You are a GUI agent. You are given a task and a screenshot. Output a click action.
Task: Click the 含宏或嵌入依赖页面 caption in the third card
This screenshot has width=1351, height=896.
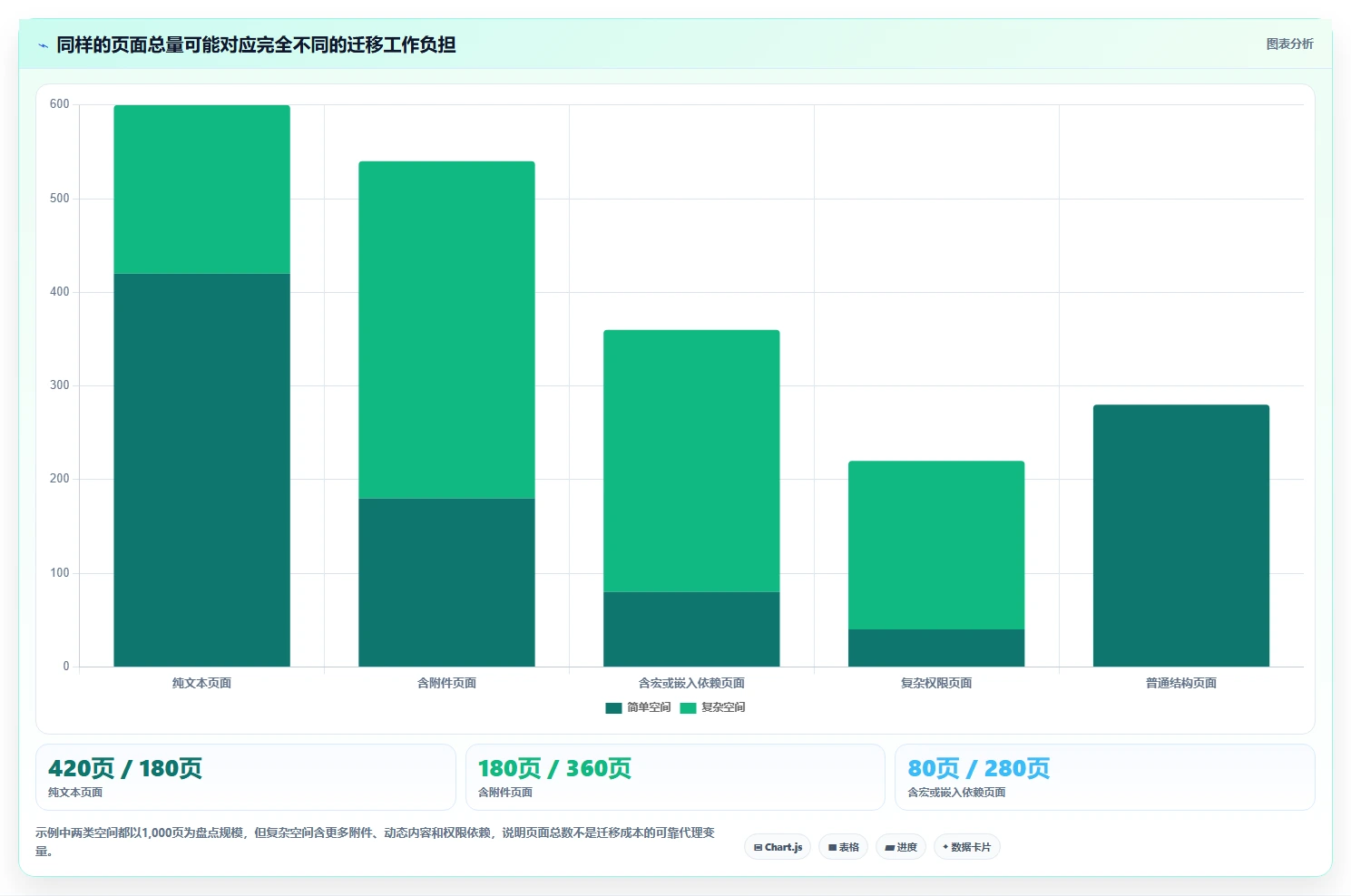(956, 793)
